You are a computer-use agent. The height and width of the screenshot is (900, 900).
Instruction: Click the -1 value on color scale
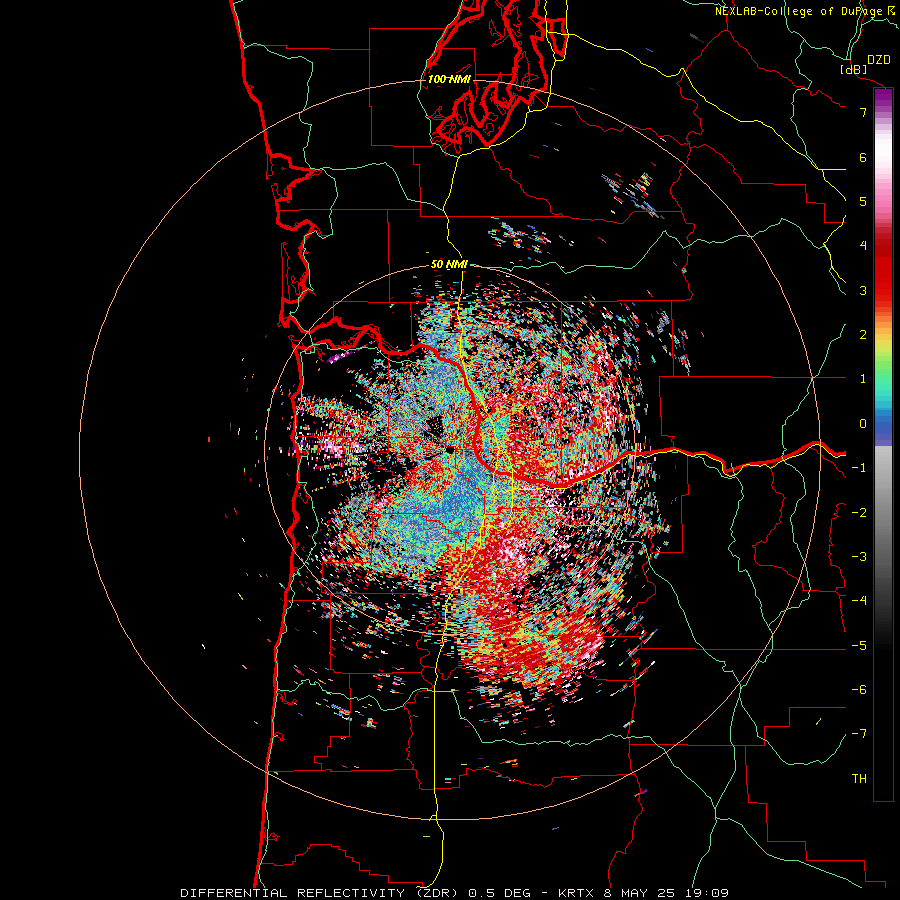(859, 468)
